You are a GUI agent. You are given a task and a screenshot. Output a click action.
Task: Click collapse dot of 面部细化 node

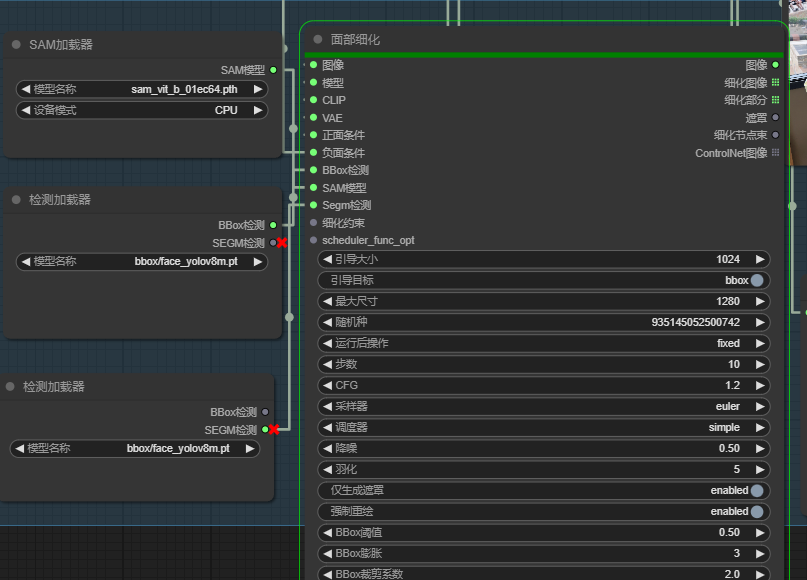pos(318,39)
